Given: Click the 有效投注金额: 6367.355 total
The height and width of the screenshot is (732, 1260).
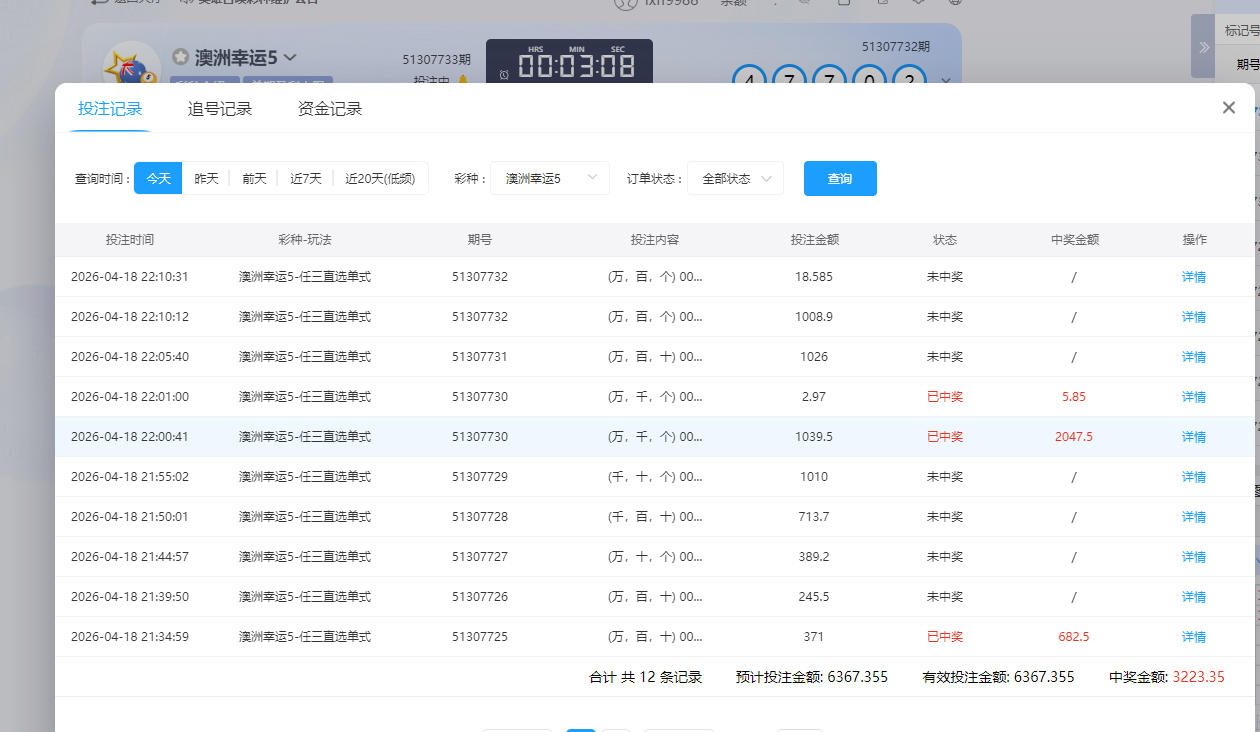Looking at the screenshot, I should (x=998, y=677).
